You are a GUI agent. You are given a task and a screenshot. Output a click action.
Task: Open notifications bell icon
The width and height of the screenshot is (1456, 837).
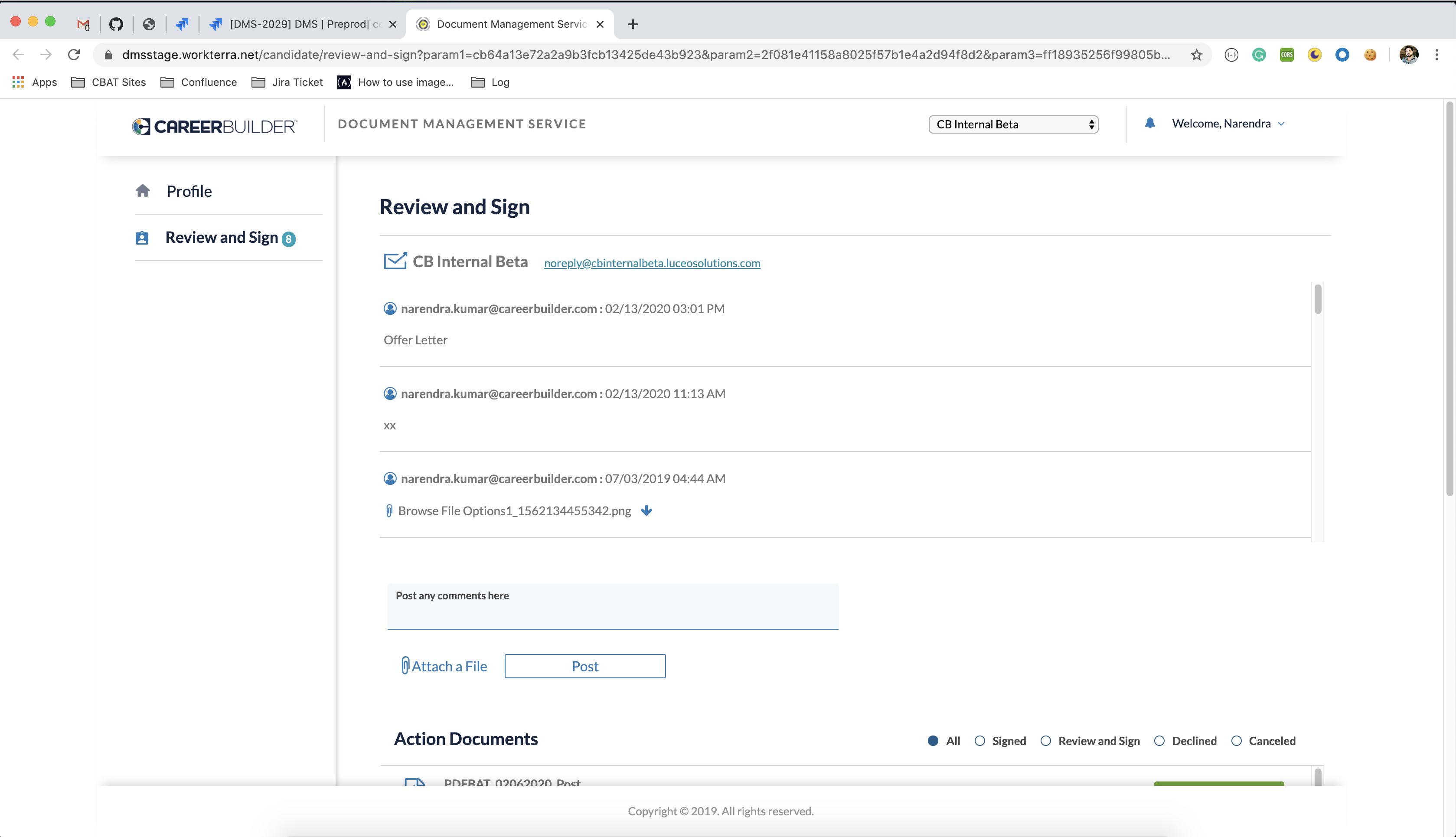point(1149,123)
